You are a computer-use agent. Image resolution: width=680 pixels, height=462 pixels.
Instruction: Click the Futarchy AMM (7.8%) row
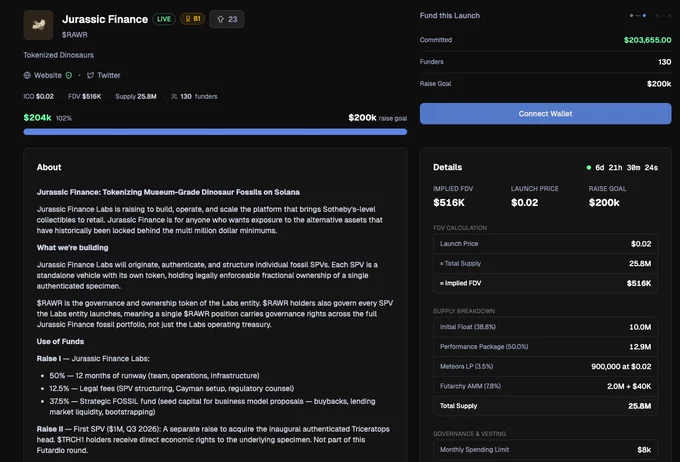point(545,386)
